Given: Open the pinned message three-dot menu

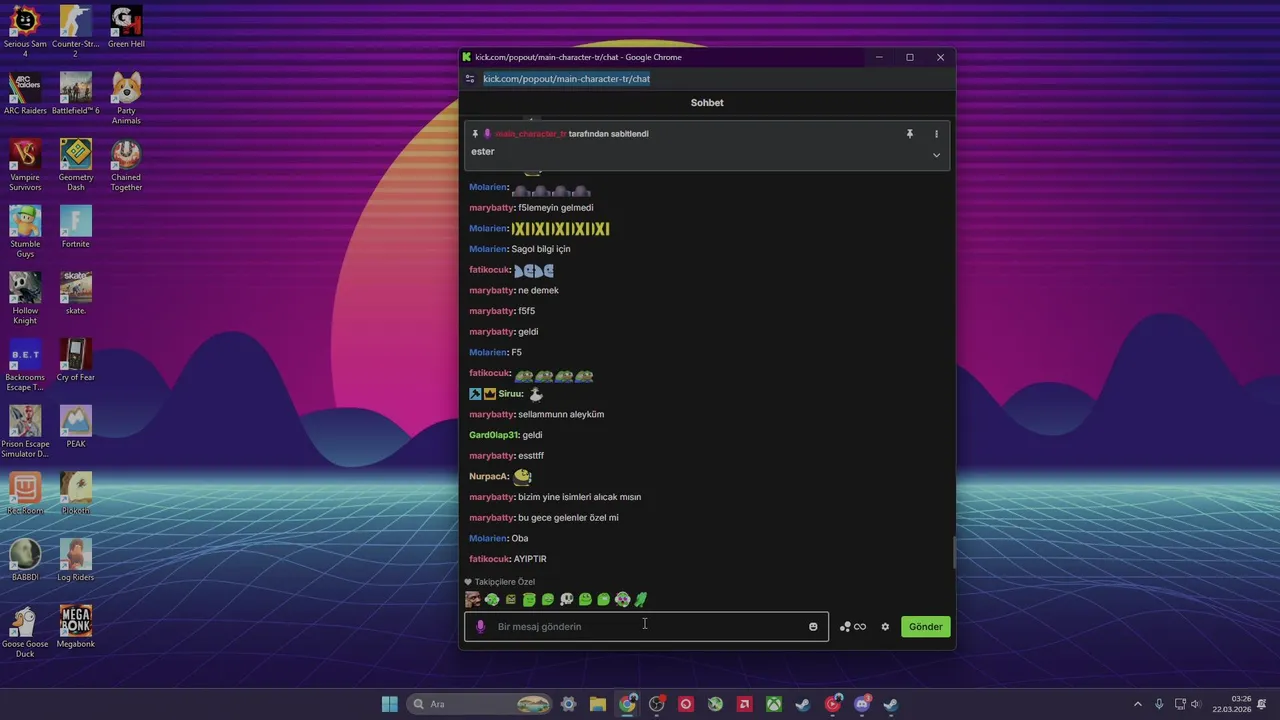Looking at the screenshot, I should (936, 134).
